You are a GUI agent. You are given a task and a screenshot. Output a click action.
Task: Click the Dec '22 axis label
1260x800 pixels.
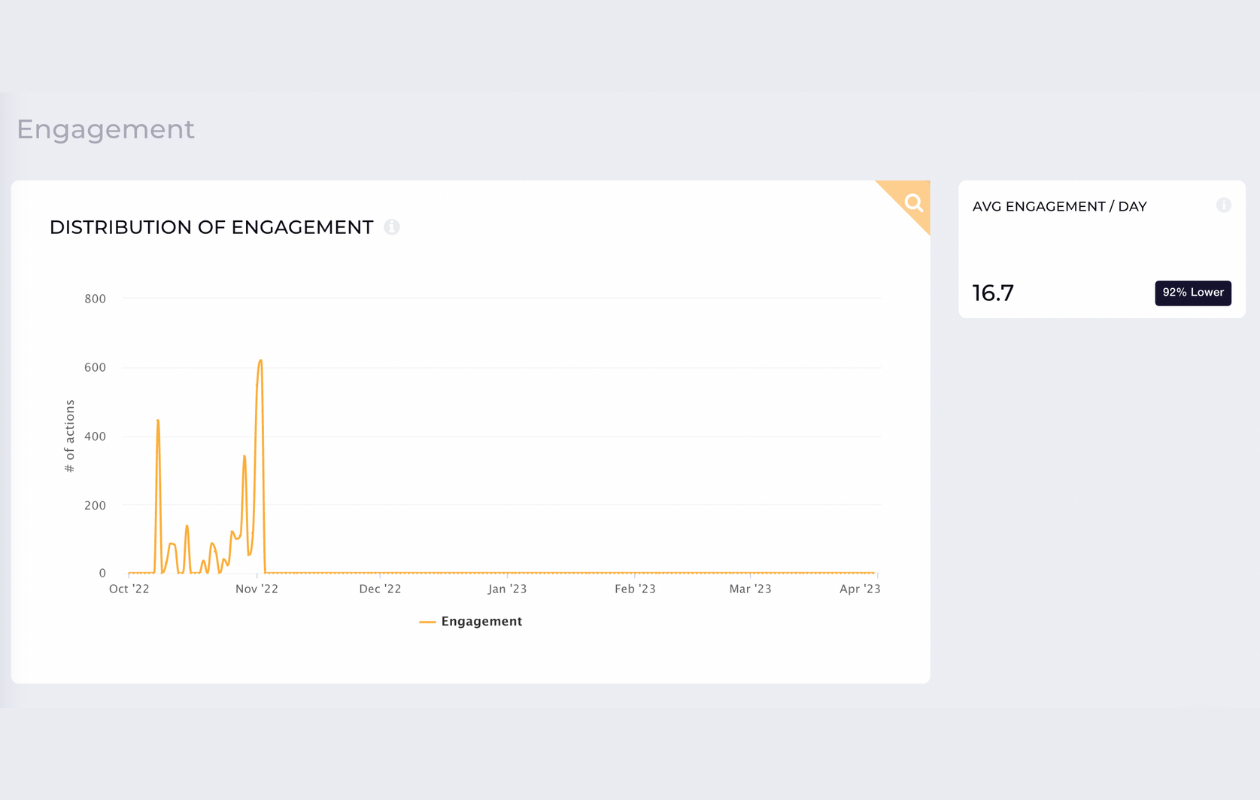(x=380, y=589)
